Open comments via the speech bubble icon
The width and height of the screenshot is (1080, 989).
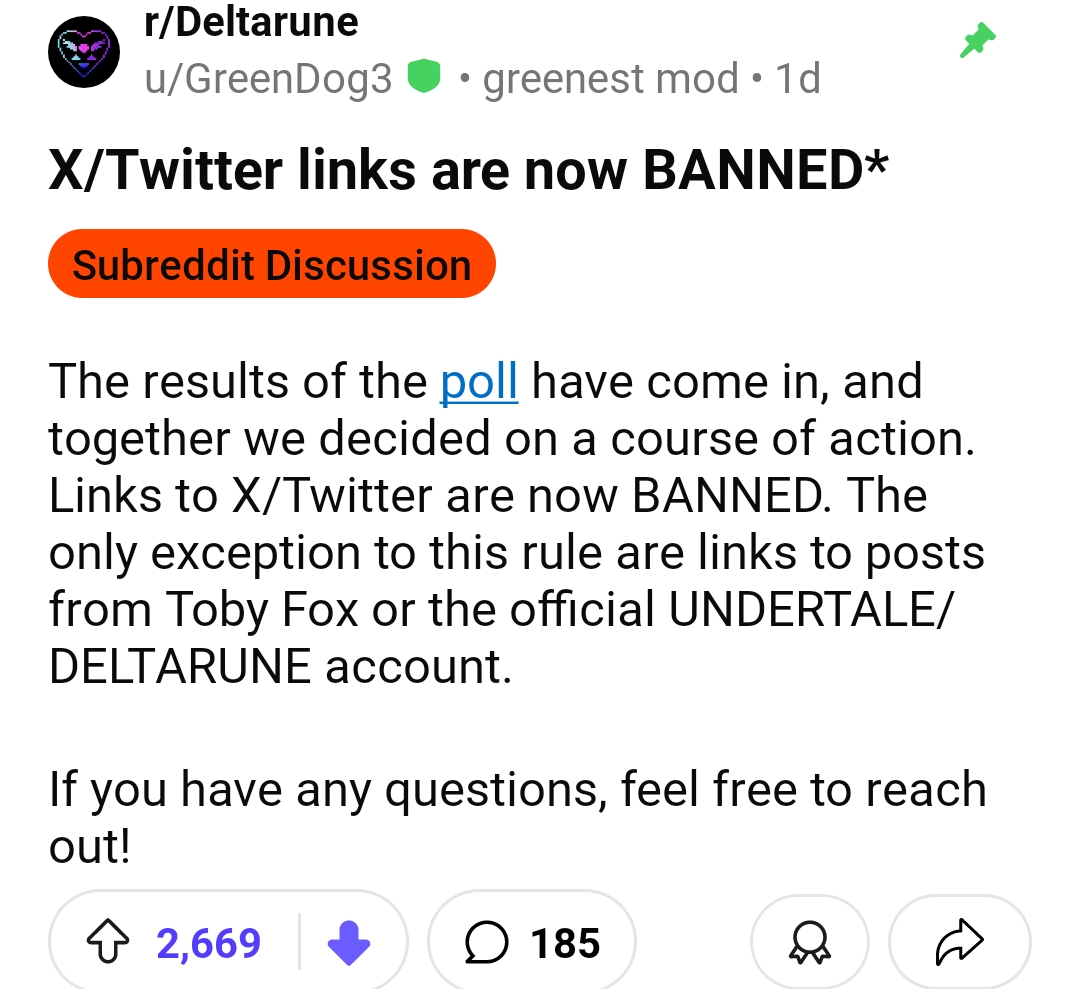(487, 943)
